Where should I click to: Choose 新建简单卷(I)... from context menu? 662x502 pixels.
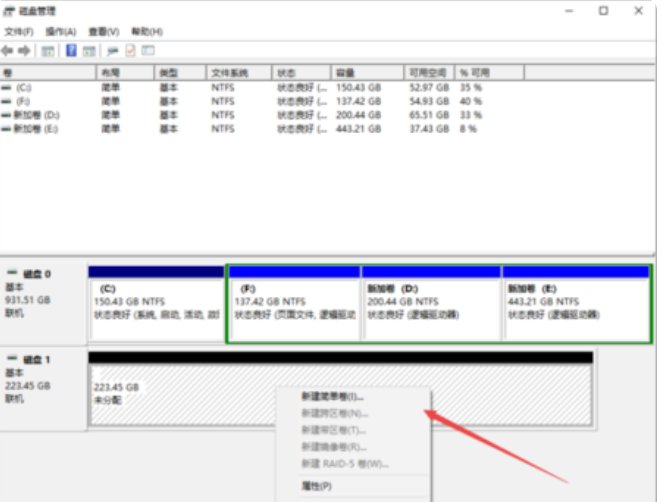[x=332, y=396]
